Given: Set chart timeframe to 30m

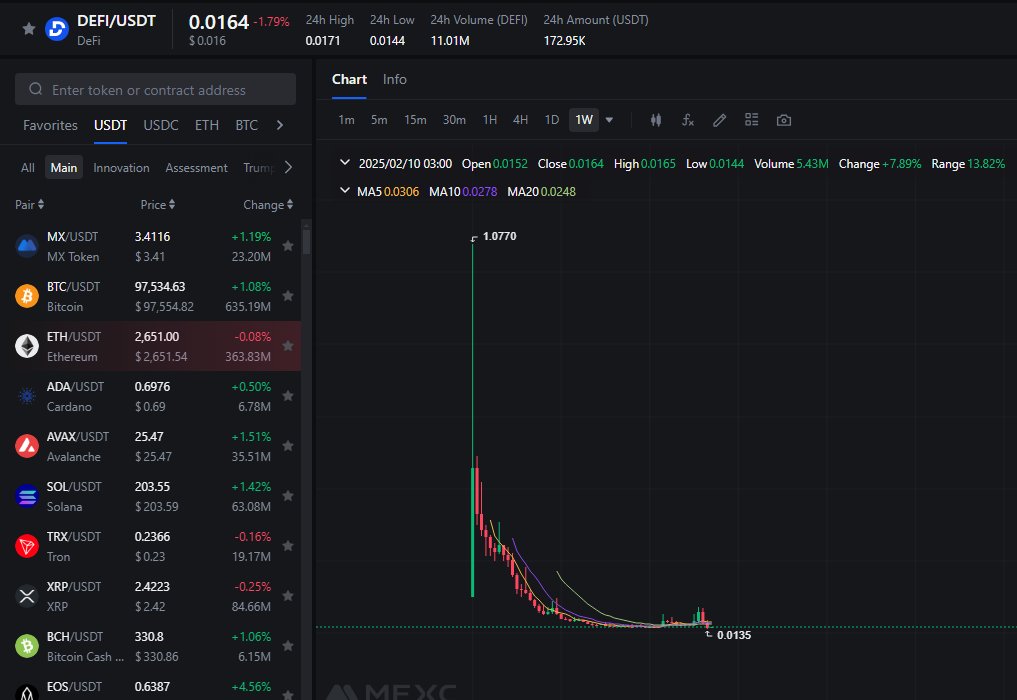Looking at the screenshot, I should 454,120.
